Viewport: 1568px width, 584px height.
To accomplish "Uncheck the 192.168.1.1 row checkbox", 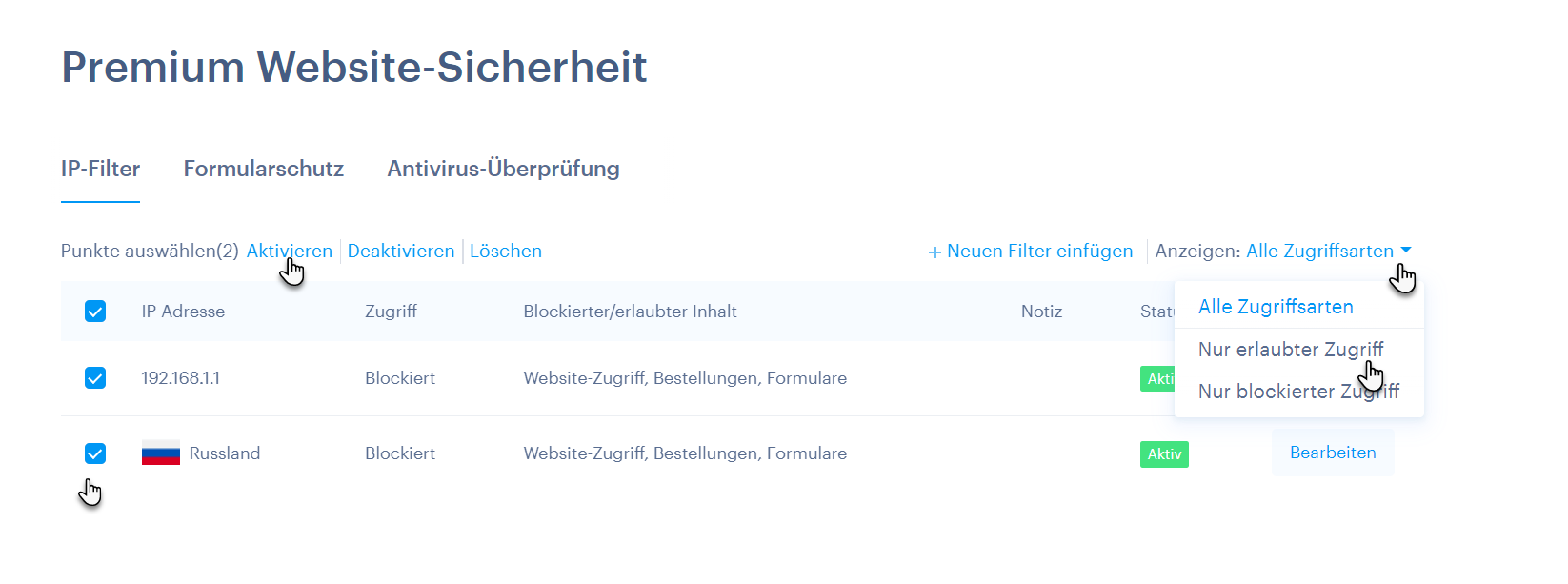I will click(x=95, y=378).
